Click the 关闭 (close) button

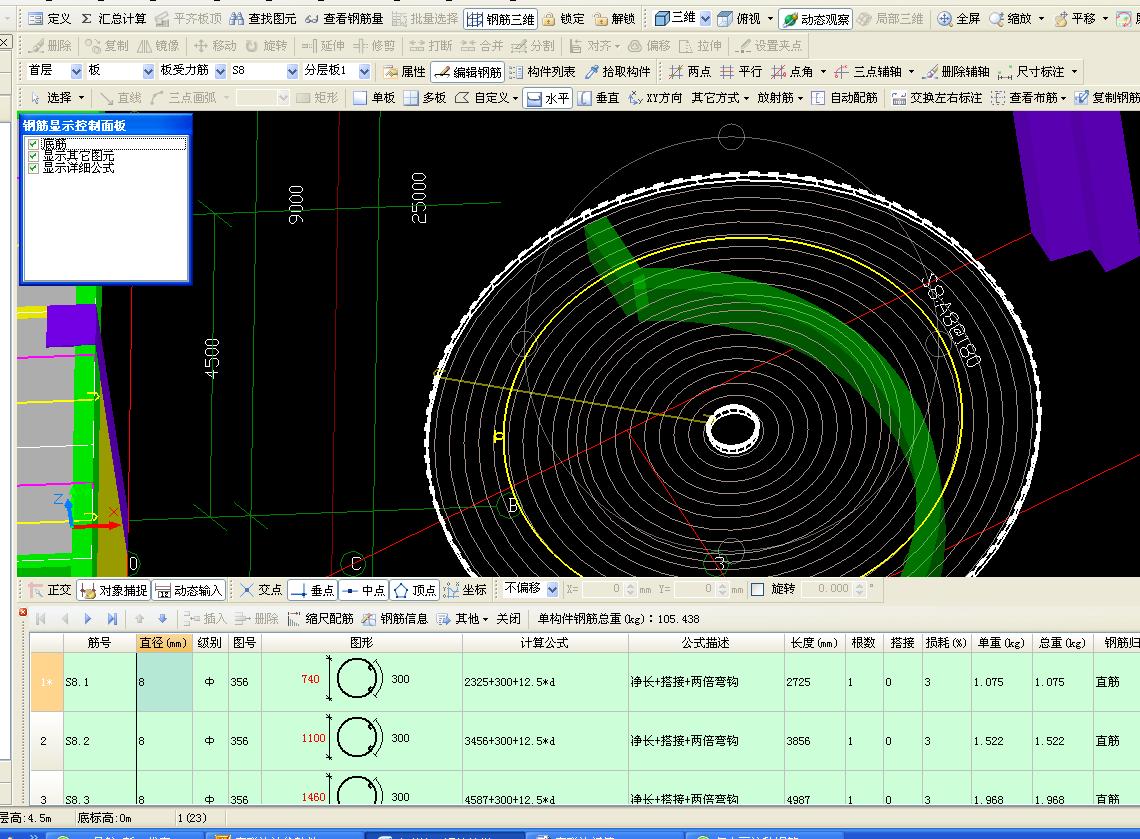508,619
